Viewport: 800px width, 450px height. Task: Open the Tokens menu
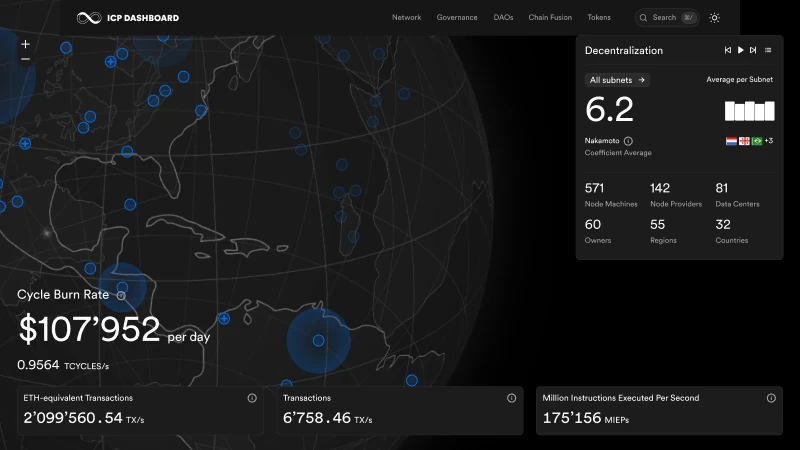tap(599, 17)
